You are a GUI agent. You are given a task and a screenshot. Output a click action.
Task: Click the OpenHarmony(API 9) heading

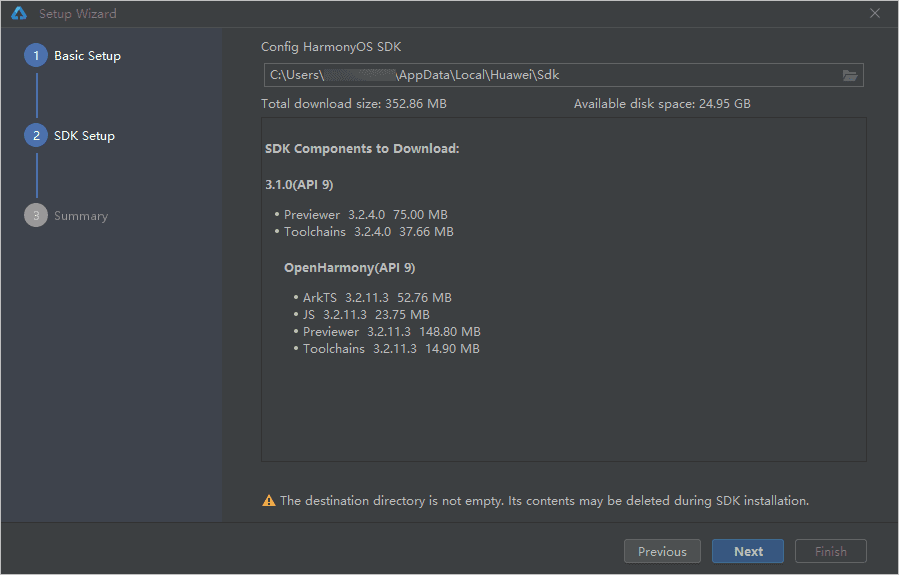349,268
